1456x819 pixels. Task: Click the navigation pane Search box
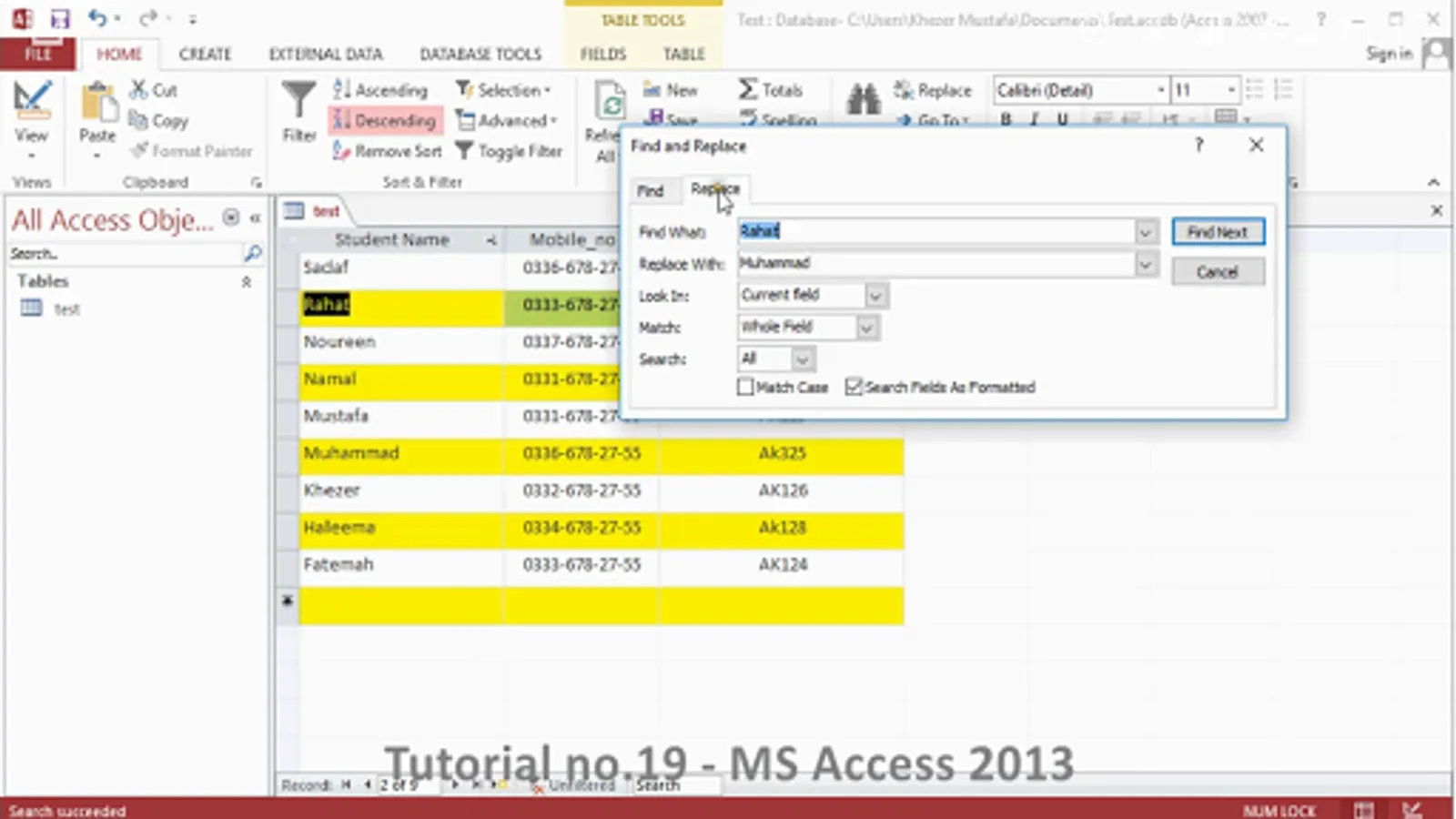tap(126, 254)
